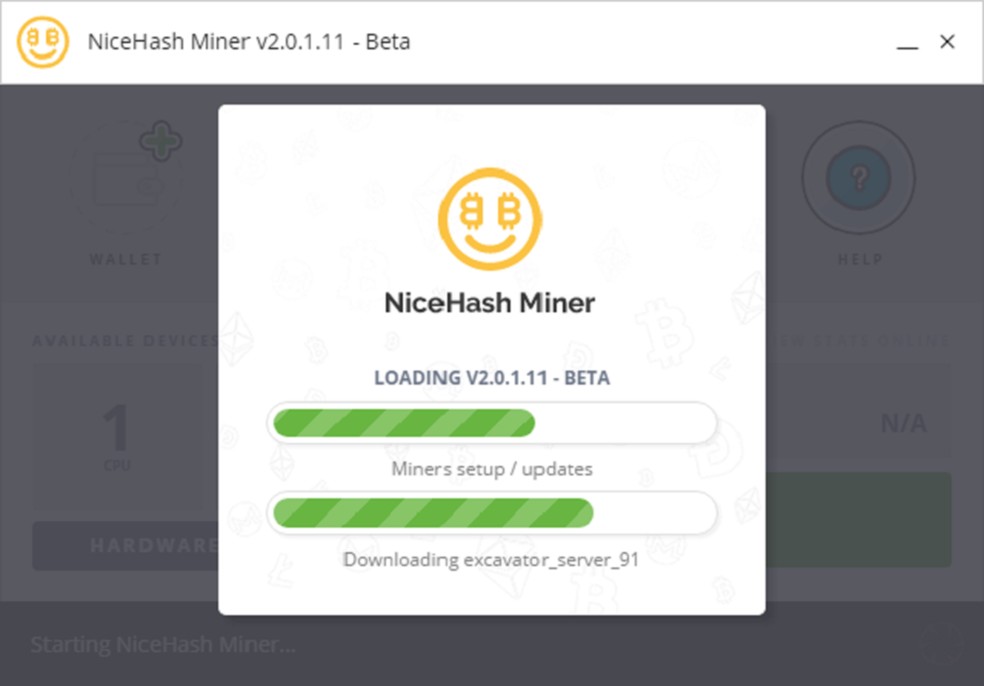Click the green plus on Wallet
Viewport: 984px width, 686px height.
pyautogui.click(x=161, y=141)
